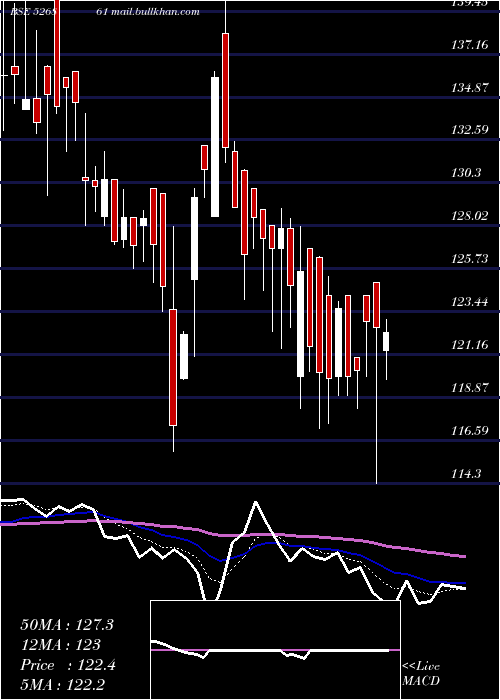The height and width of the screenshot is (700, 500).
Task: Click the 118.87 price axis label
Action: 469,388
